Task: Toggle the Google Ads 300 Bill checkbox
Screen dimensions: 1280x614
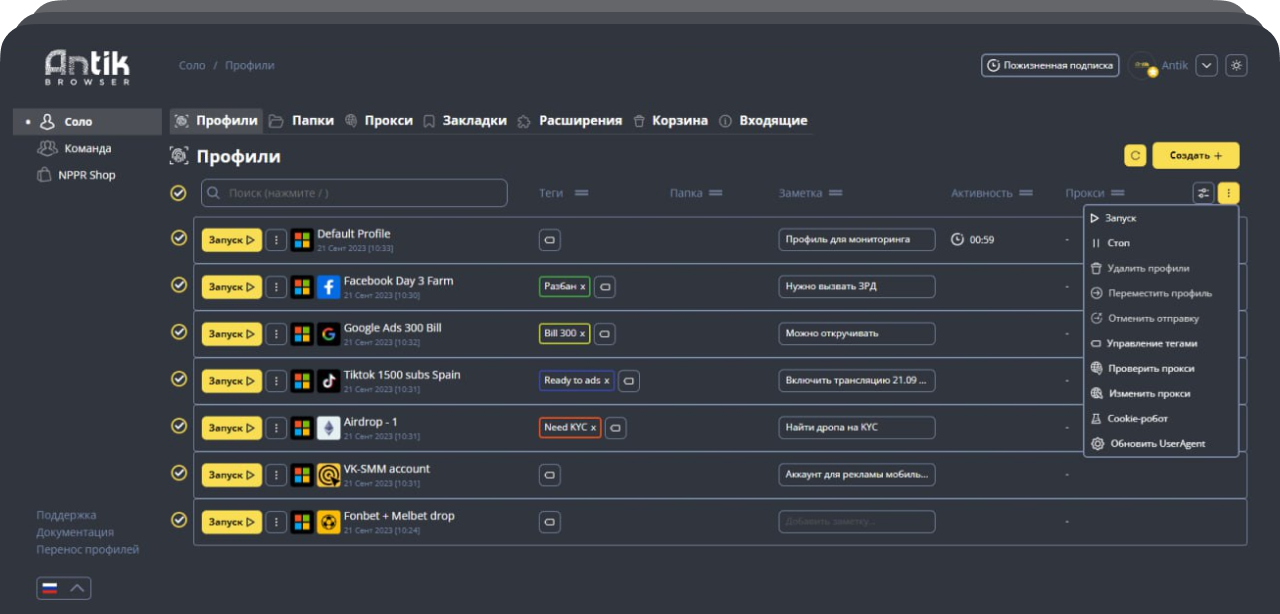Action: (179, 332)
